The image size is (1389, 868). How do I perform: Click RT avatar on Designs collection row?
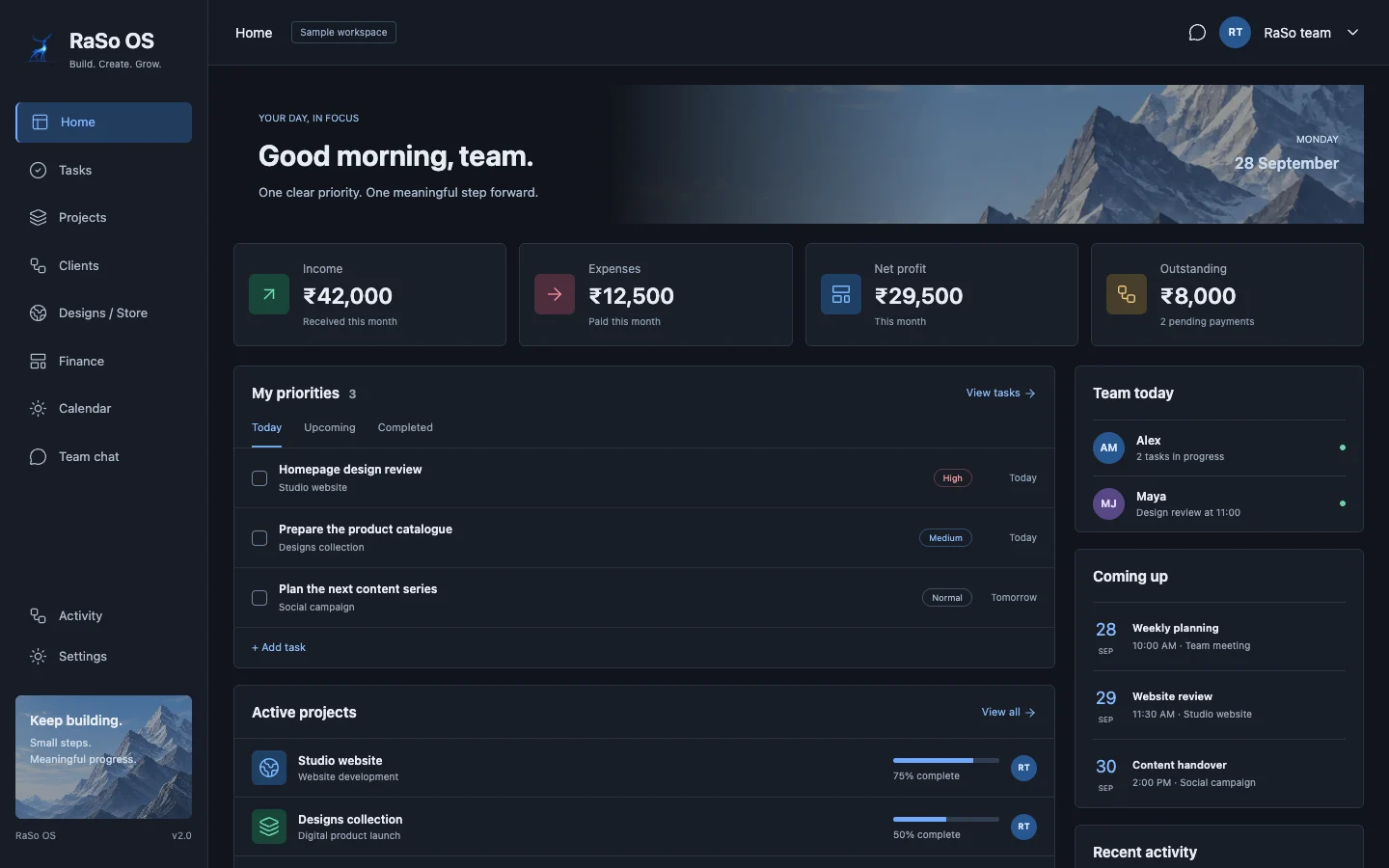click(1023, 827)
